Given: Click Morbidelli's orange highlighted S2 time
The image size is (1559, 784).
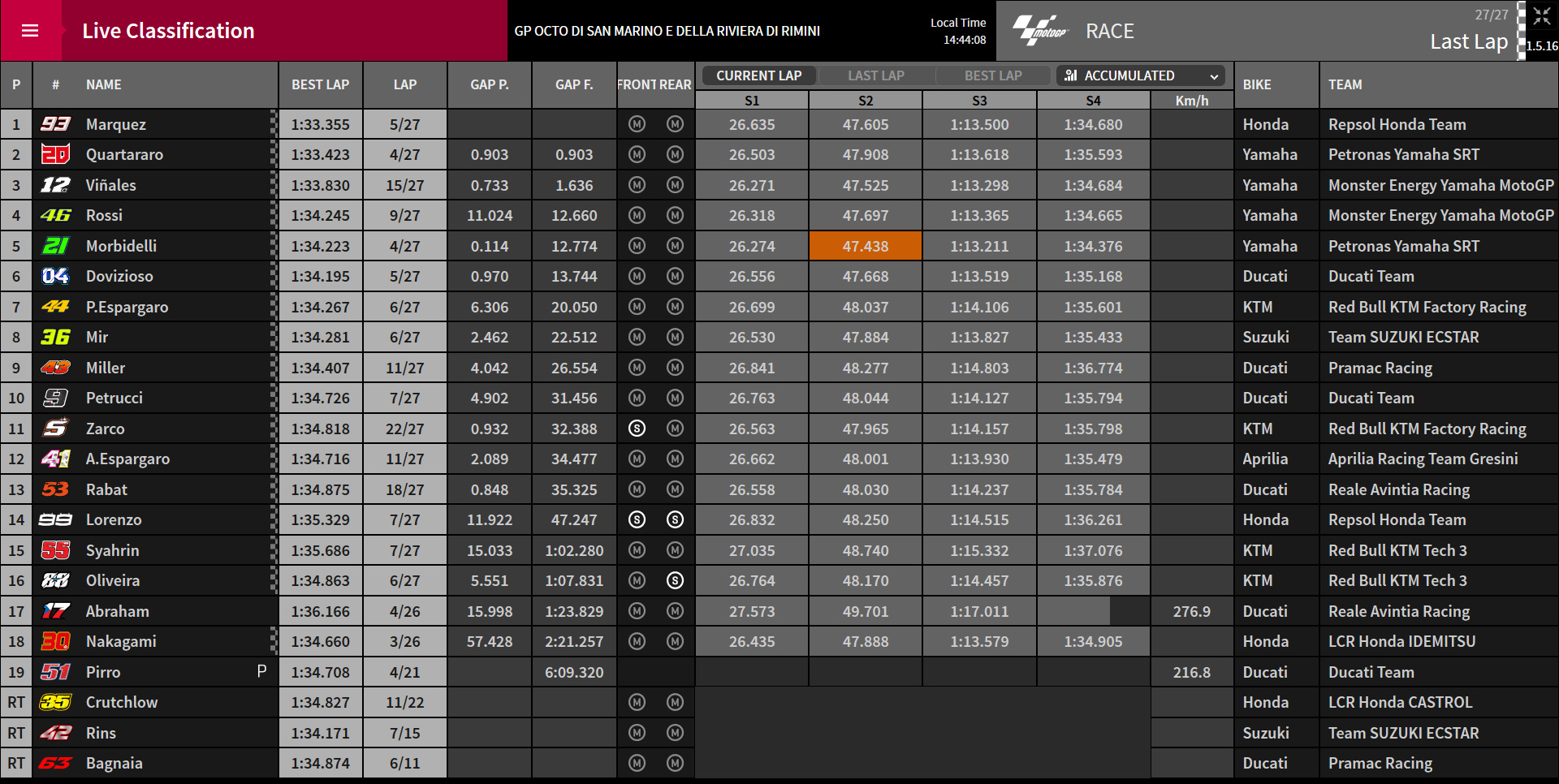Looking at the screenshot, I should pos(866,246).
